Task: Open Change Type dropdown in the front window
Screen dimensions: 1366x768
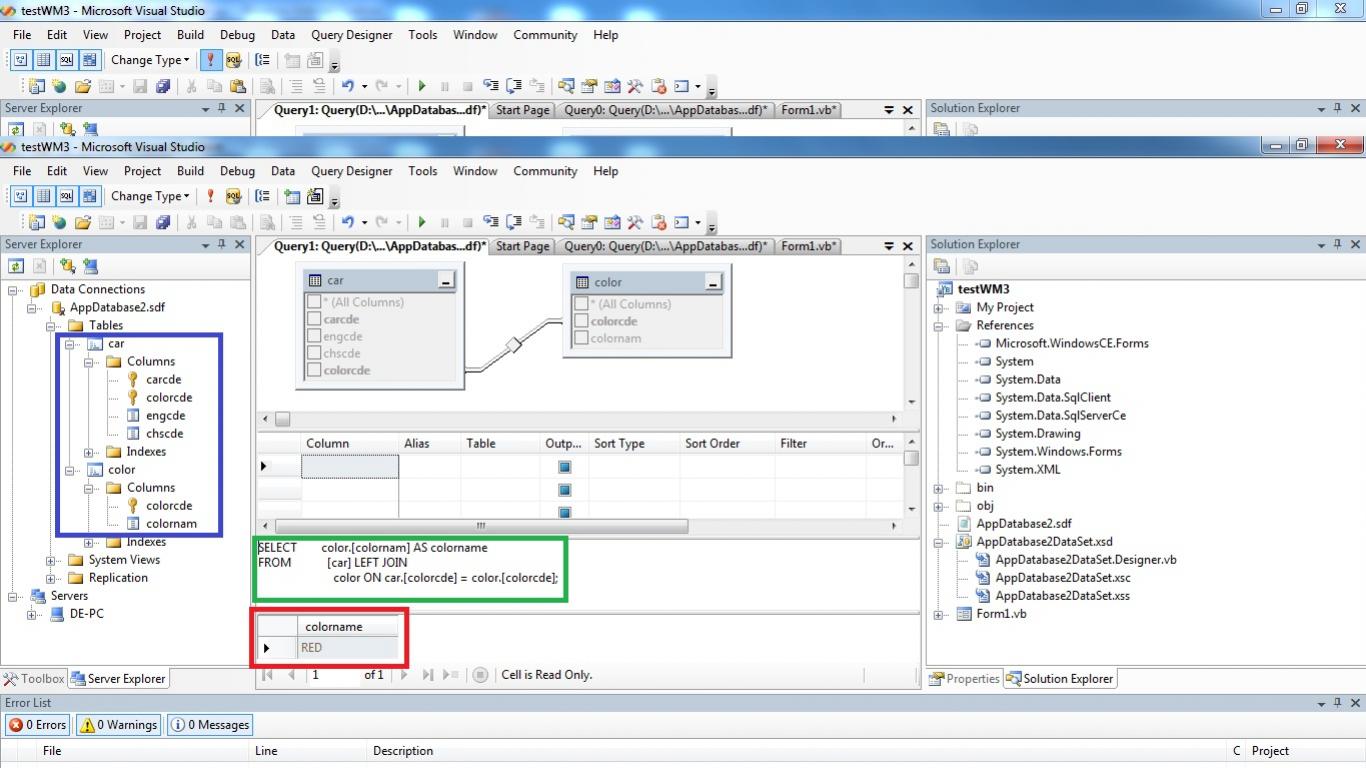Action: (x=150, y=196)
